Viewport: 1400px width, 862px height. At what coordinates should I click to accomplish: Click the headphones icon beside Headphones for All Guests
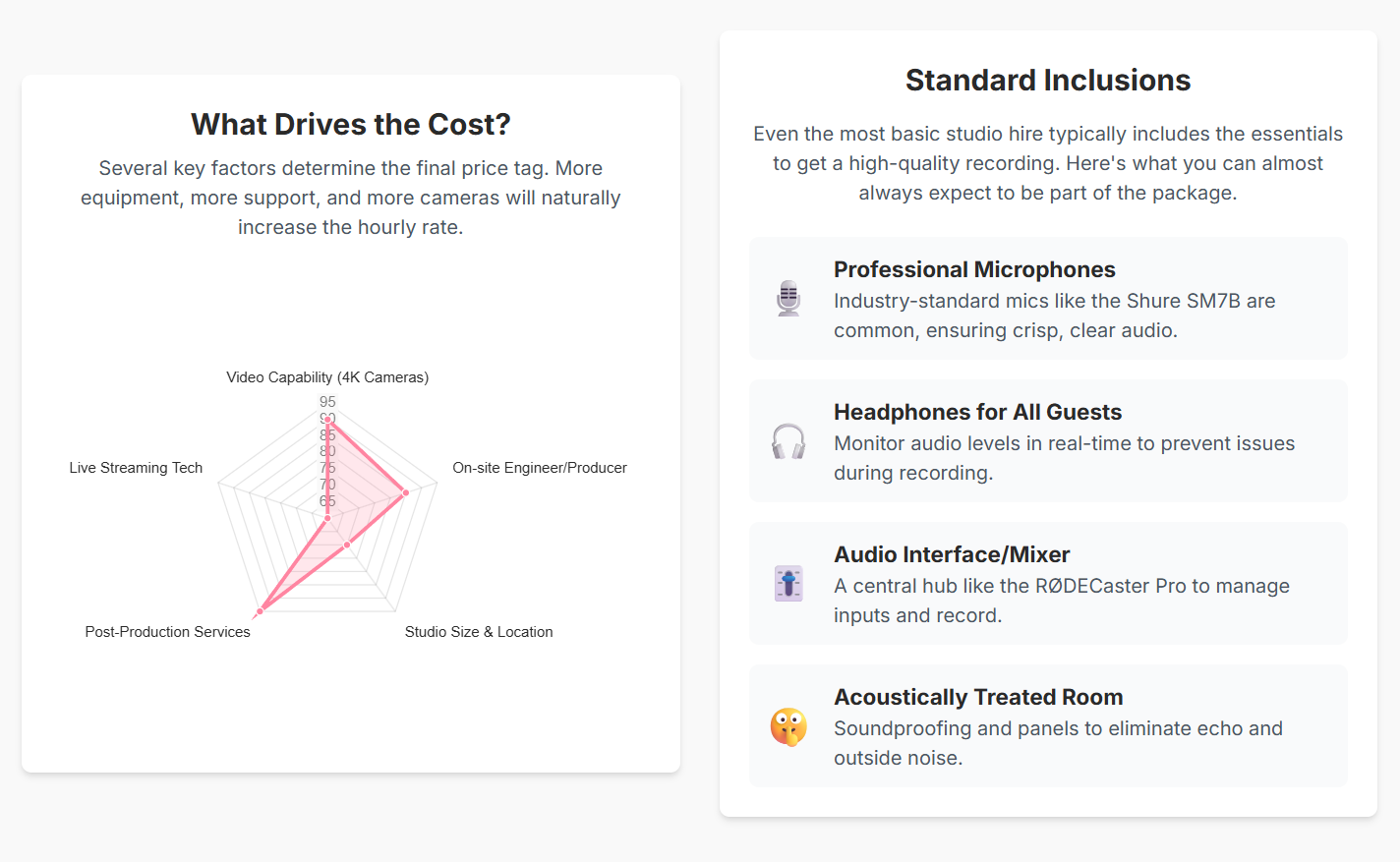pyautogui.click(x=788, y=441)
